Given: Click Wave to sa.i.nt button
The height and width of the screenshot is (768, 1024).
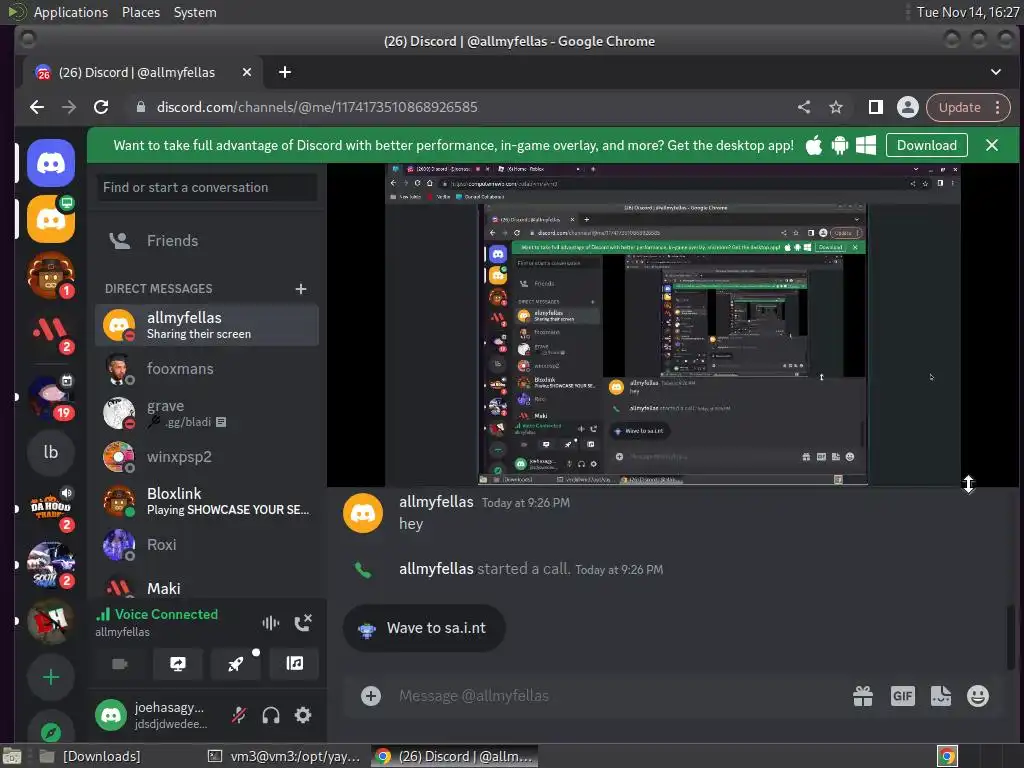Looking at the screenshot, I should point(424,628).
